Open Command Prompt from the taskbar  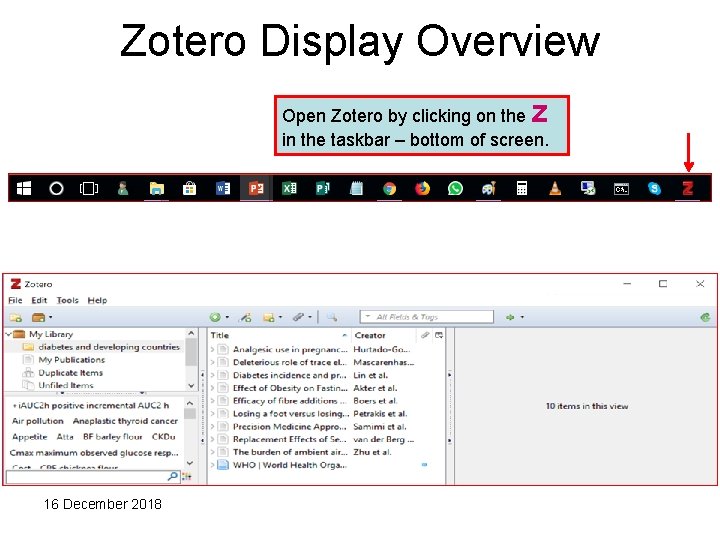(621, 189)
